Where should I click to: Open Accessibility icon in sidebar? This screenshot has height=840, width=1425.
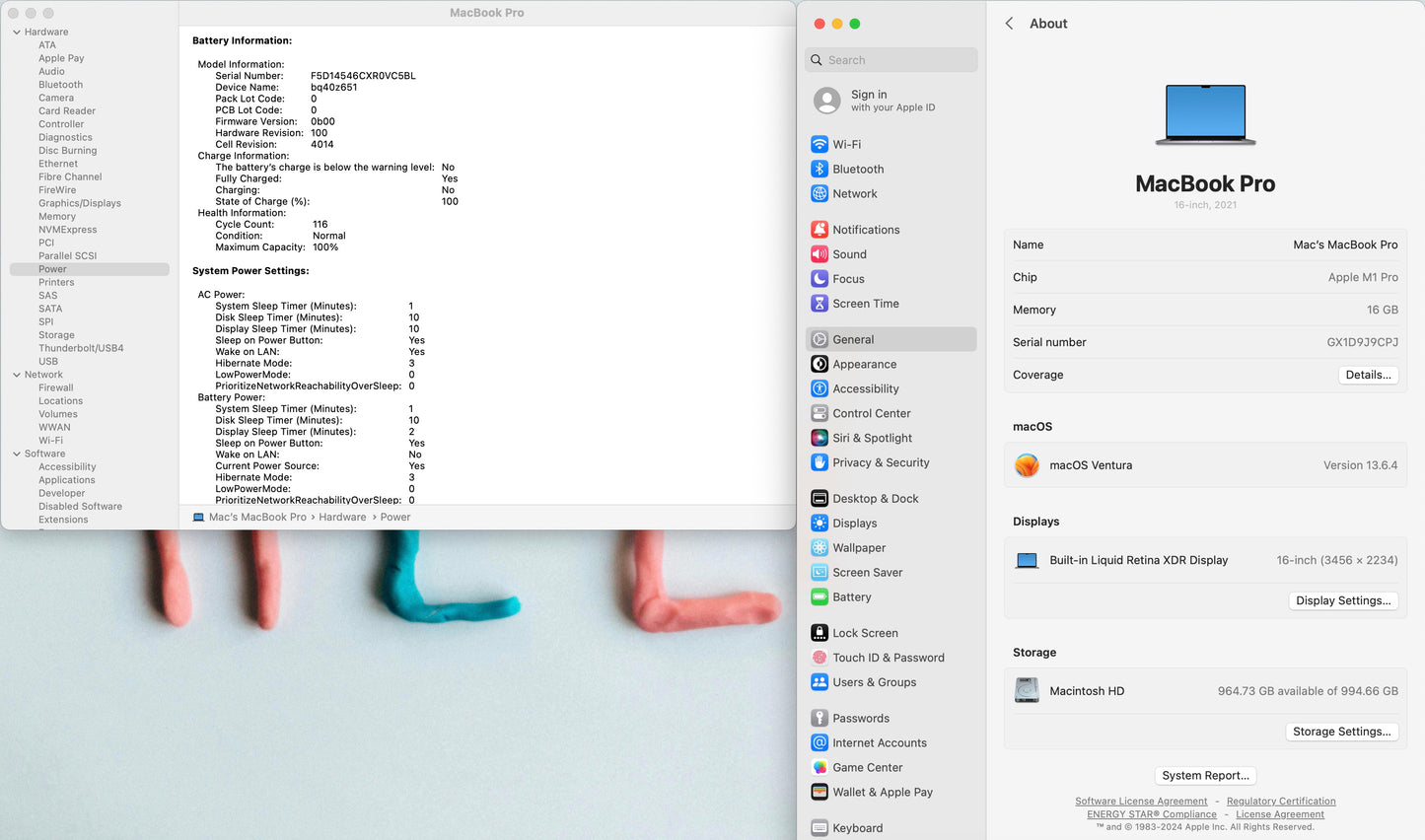pos(819,388)
